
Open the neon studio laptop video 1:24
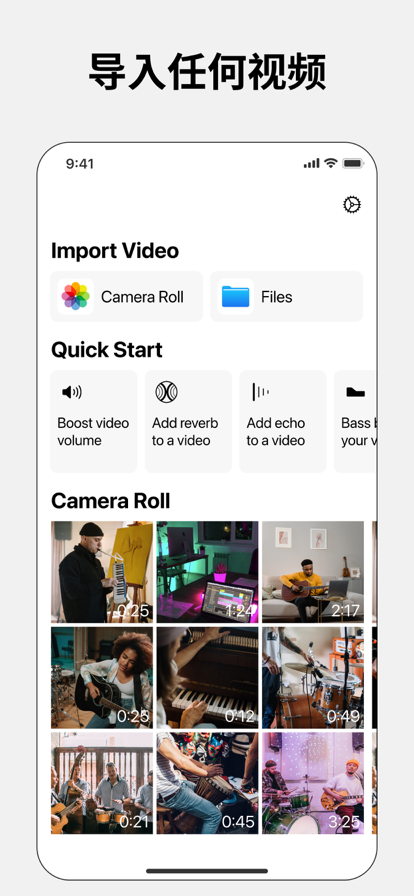click(208, 571)
